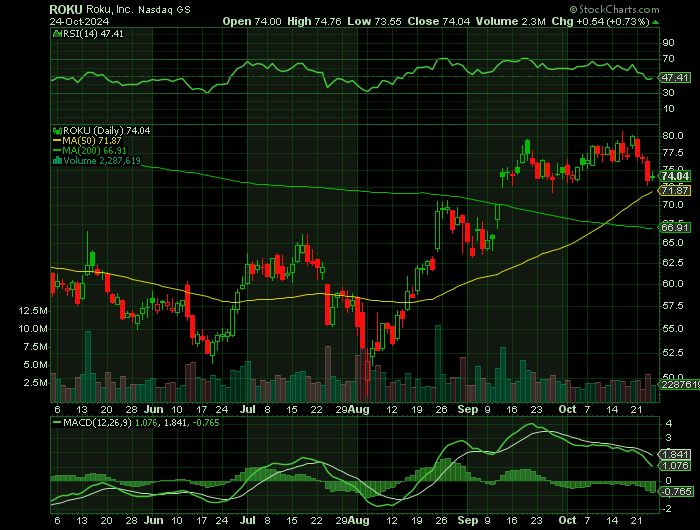Click the RSI line icon beside RSI(14)
The height and width of the screenshot is (530, 700).
pos(58,33)
